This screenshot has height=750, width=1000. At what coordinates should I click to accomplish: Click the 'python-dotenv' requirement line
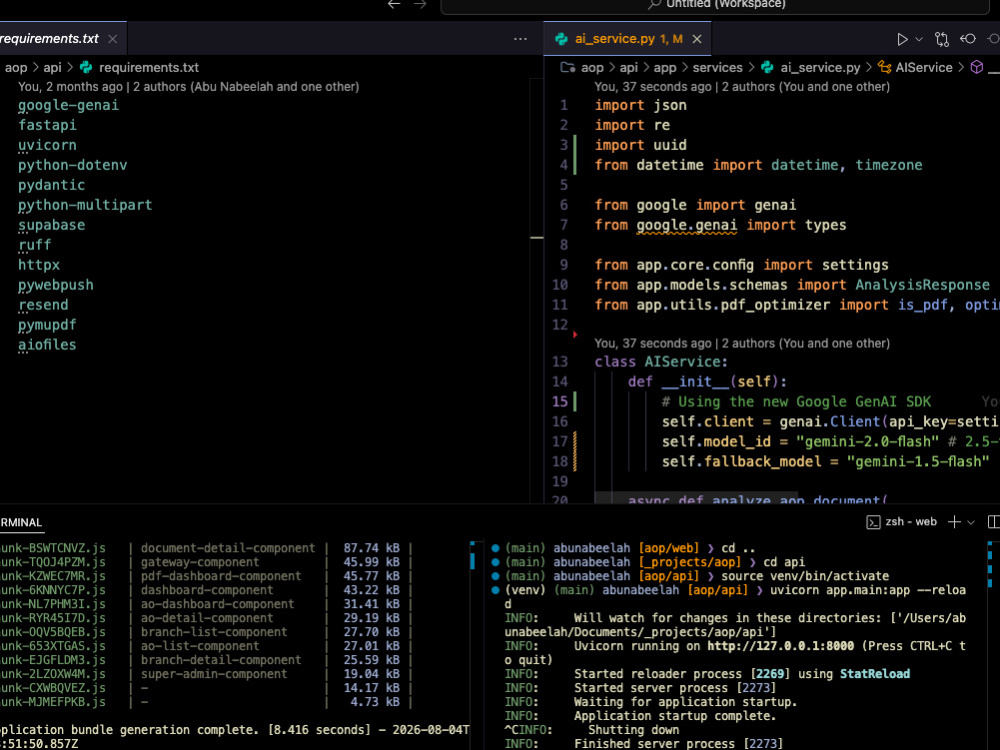point(73,165)
